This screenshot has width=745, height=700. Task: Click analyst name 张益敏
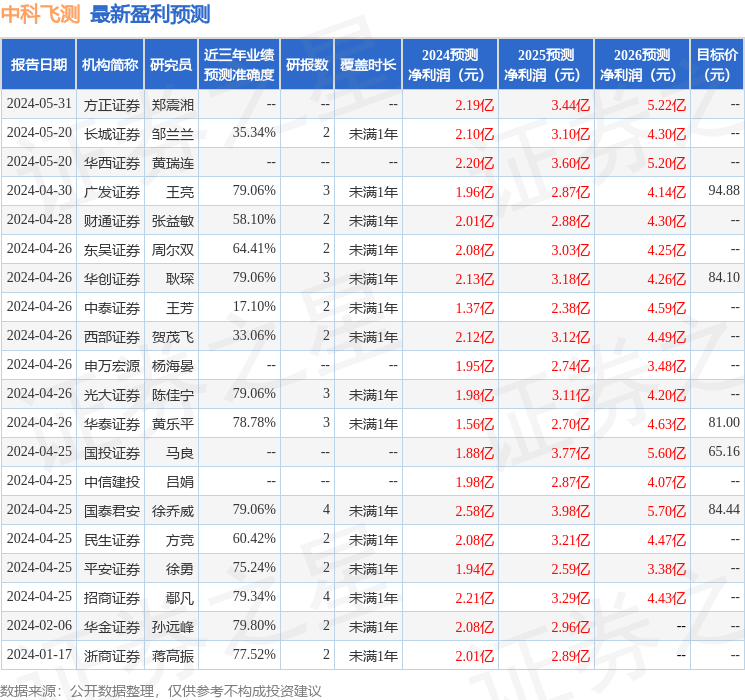click(172, 221)
